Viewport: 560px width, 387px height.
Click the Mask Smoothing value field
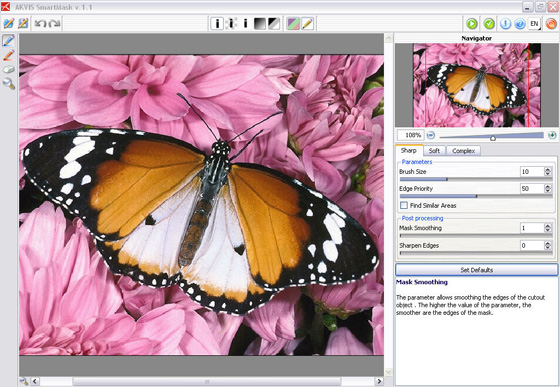531,228
